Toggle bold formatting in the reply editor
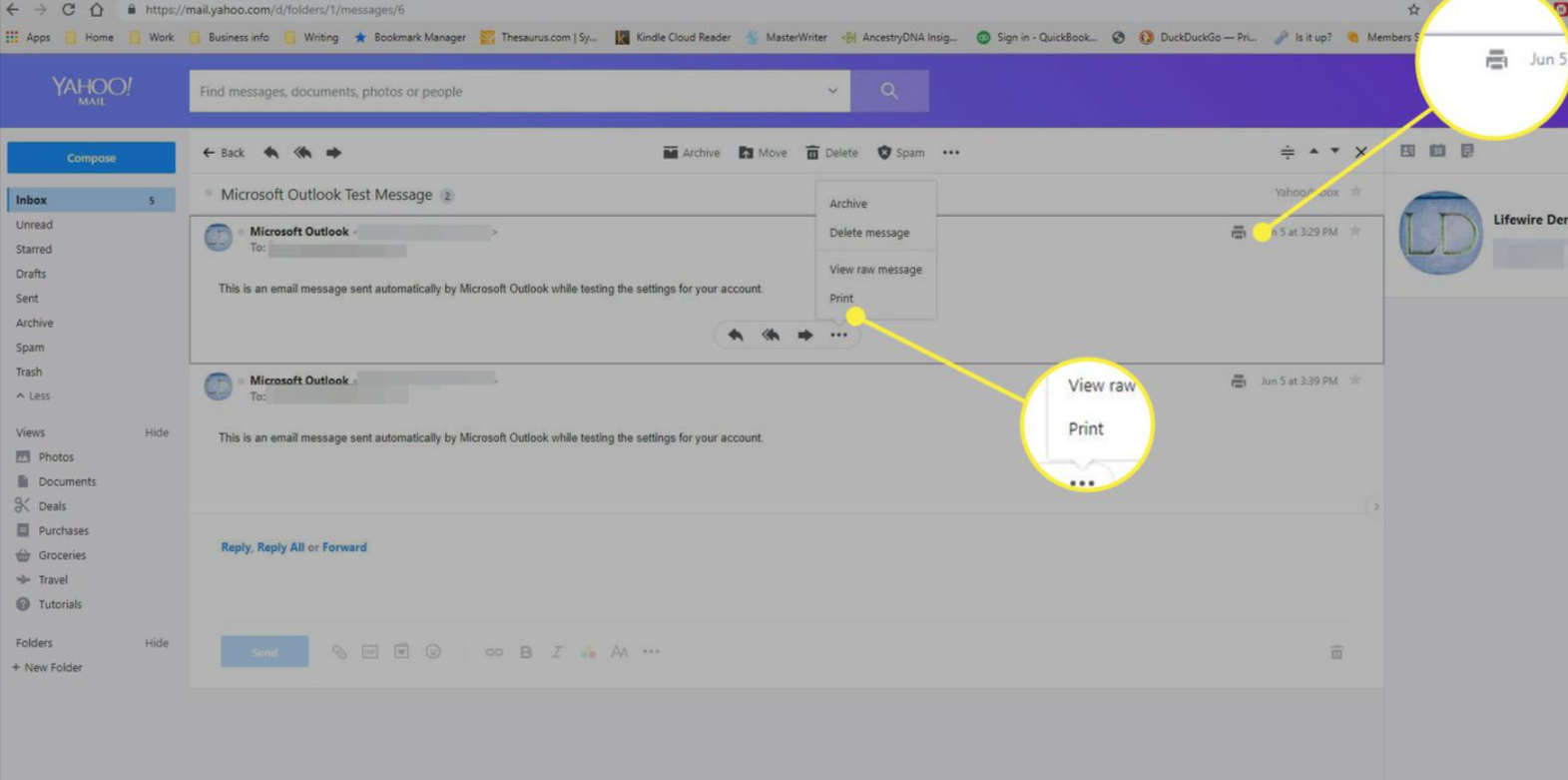1568x780 pixels. (526, 652)
